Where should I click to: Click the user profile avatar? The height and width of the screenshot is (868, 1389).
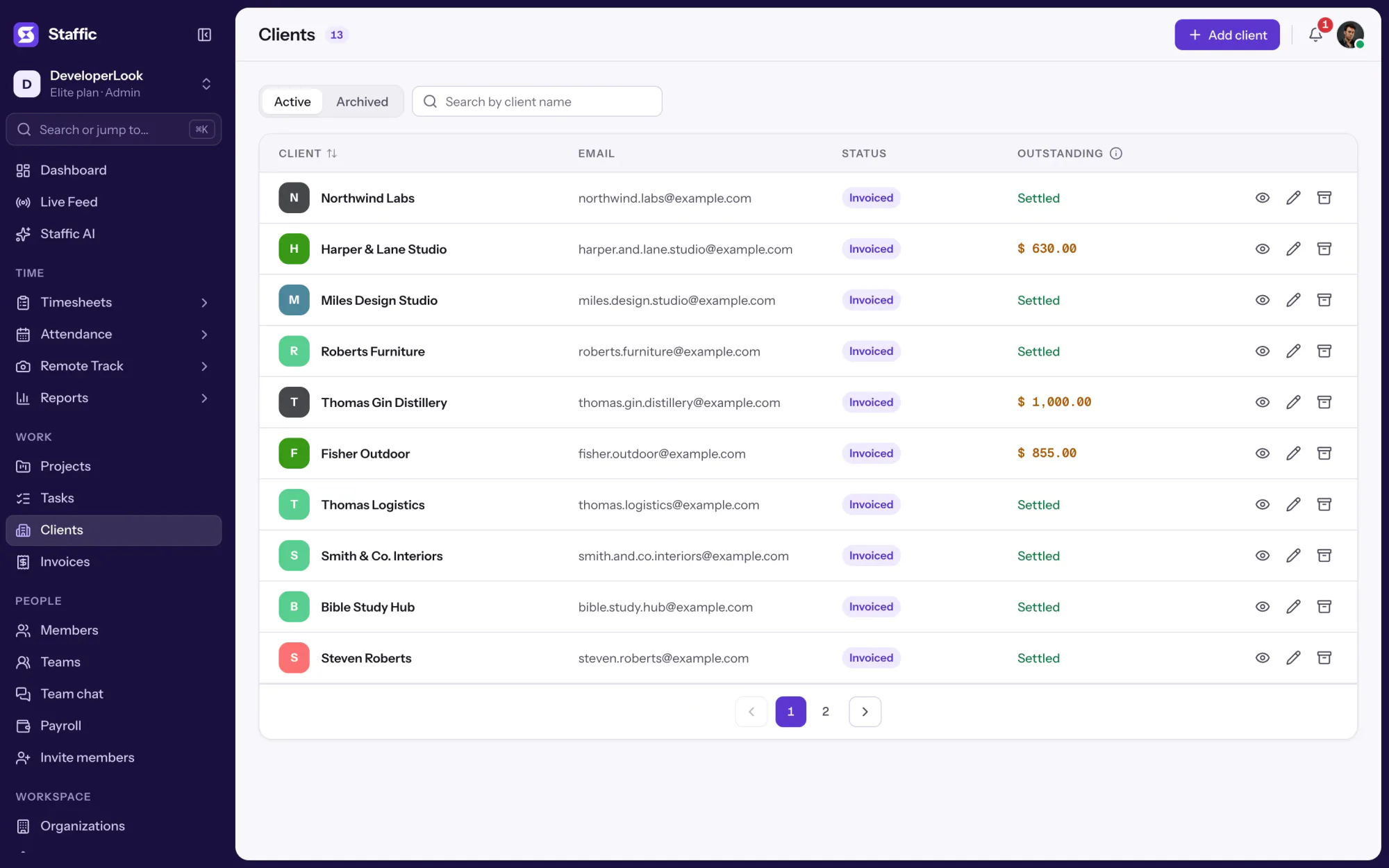click(x=1350, y=35)
